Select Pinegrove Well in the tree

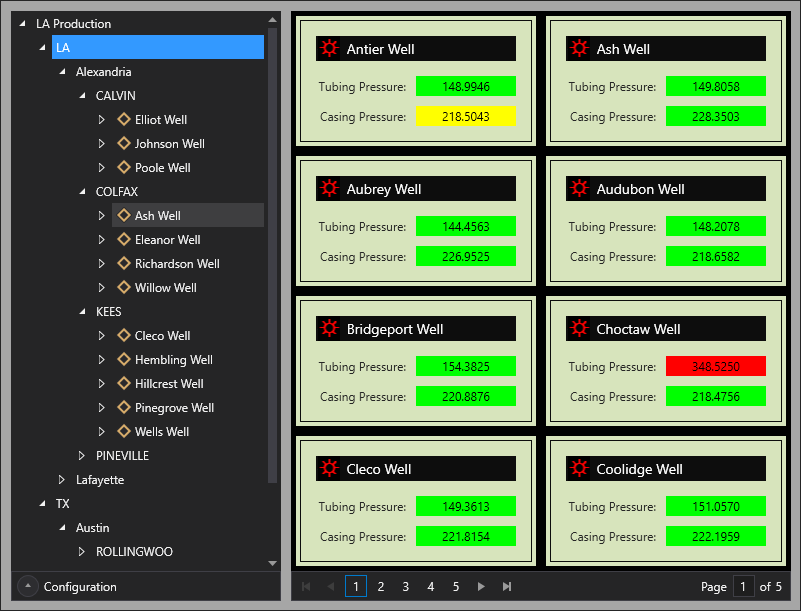(x=174, y=408)
